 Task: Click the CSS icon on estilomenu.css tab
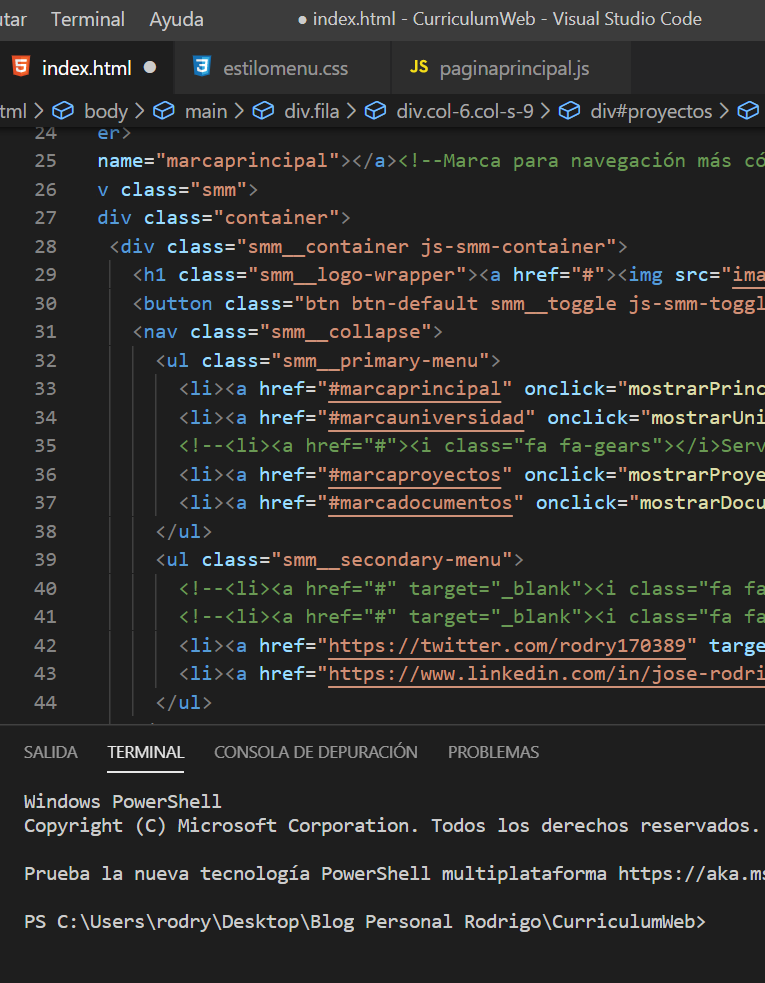203,68
